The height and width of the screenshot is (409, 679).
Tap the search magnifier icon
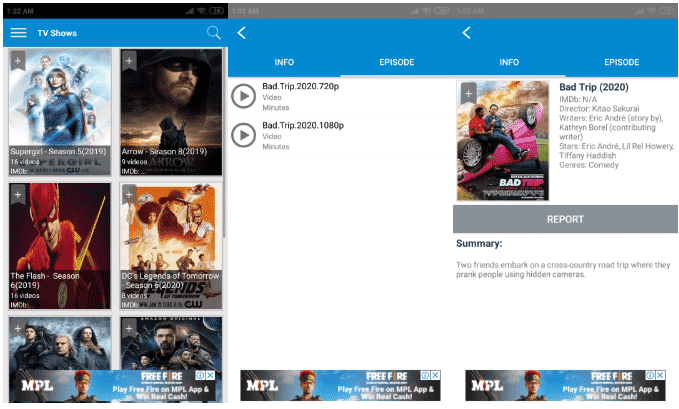pos(213,32)
